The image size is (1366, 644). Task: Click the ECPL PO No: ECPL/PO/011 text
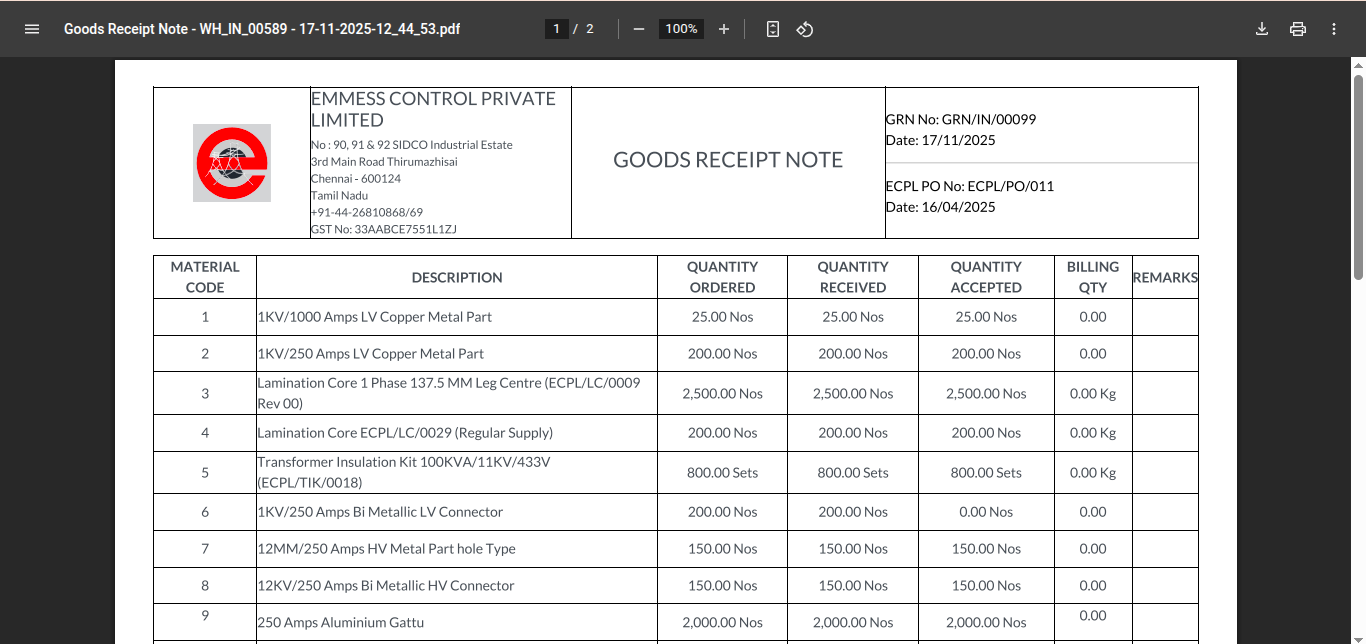tap(970, 186)
